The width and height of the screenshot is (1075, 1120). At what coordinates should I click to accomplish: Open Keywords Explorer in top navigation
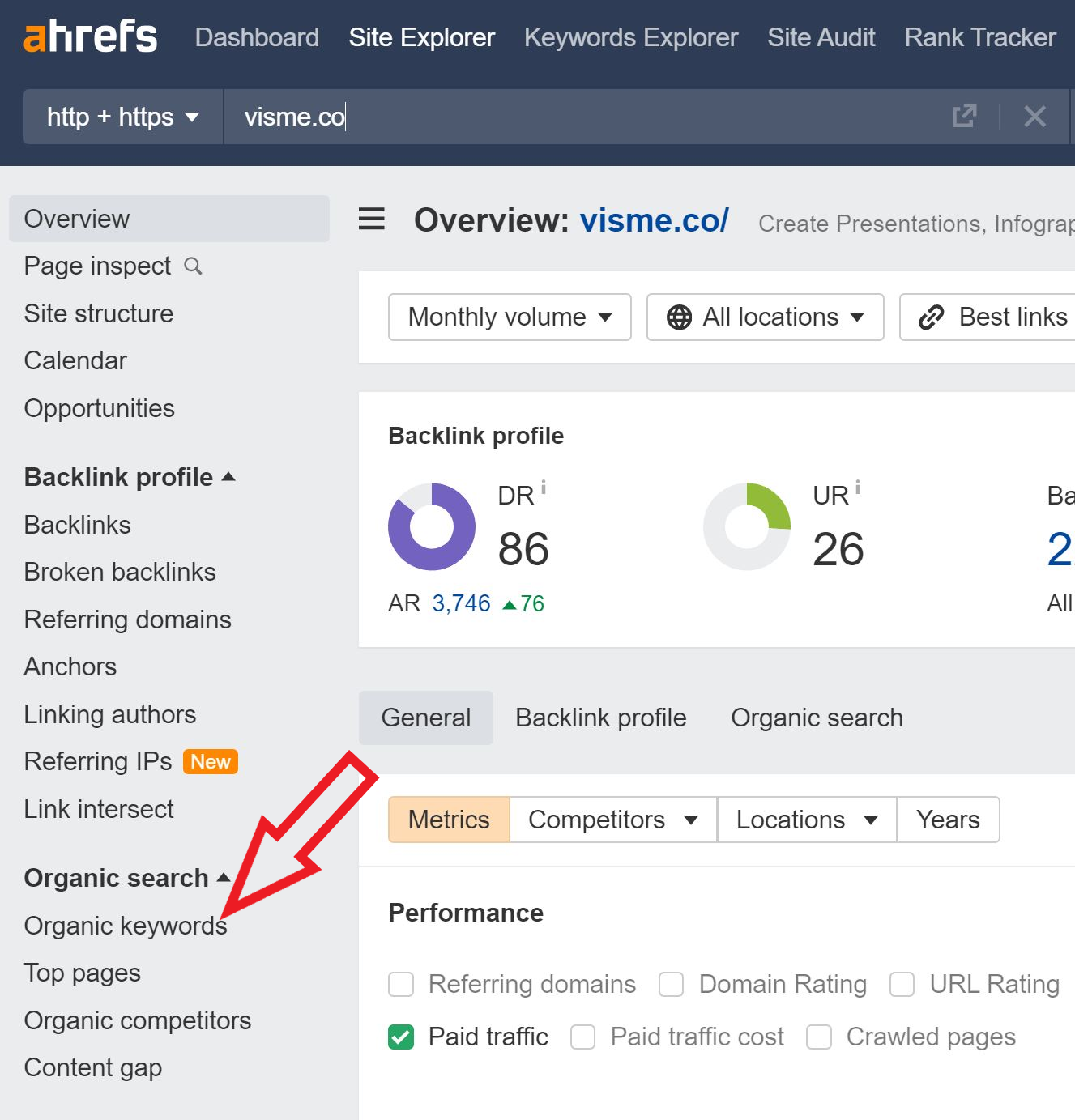point(631,37)
